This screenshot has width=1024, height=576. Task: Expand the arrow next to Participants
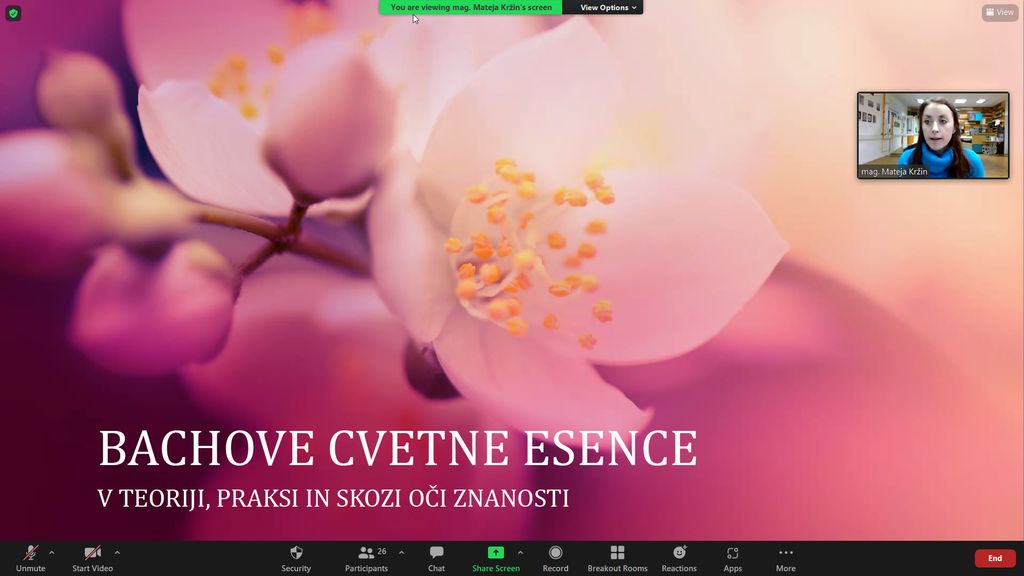point(401,552)
